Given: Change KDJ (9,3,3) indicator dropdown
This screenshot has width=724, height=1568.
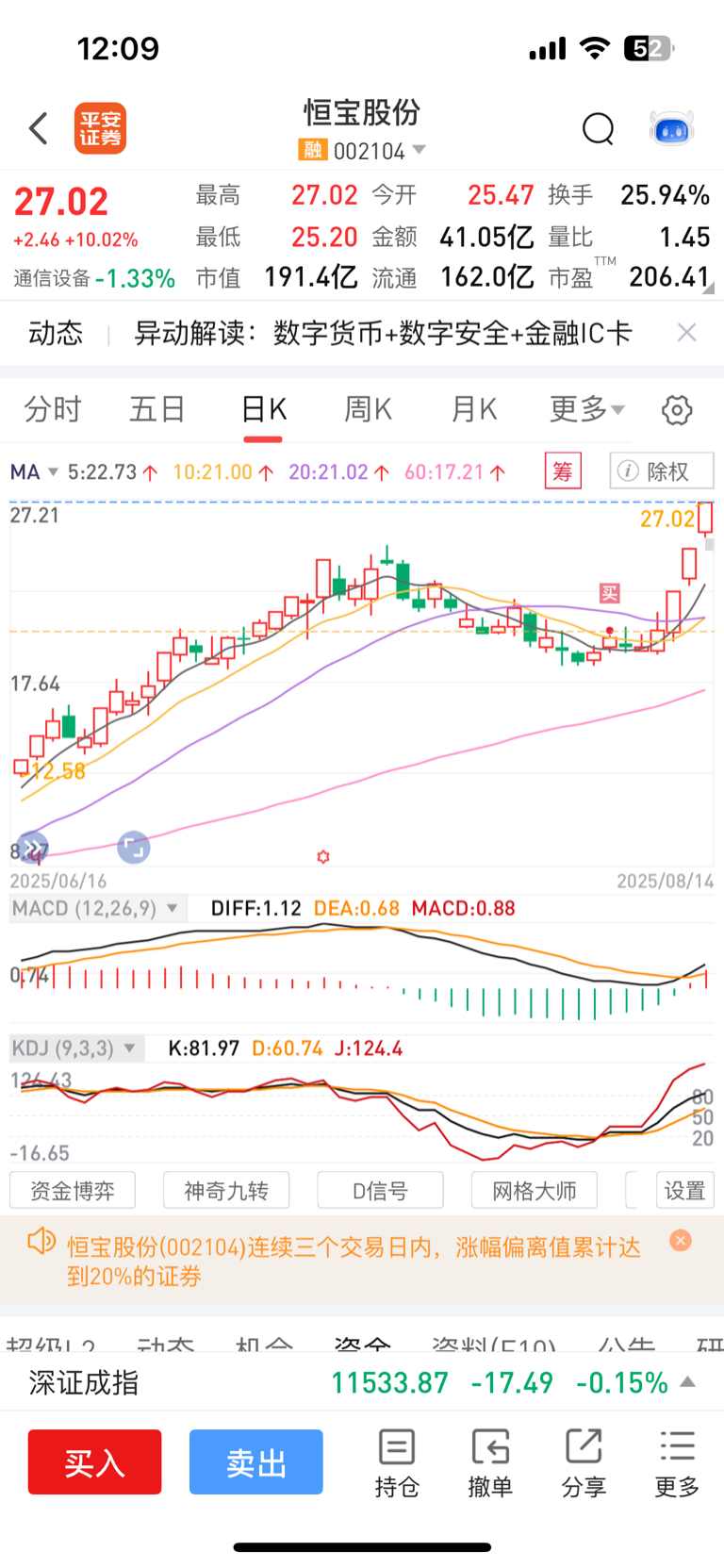Looking at the screenshot, I should (76, 1048).
